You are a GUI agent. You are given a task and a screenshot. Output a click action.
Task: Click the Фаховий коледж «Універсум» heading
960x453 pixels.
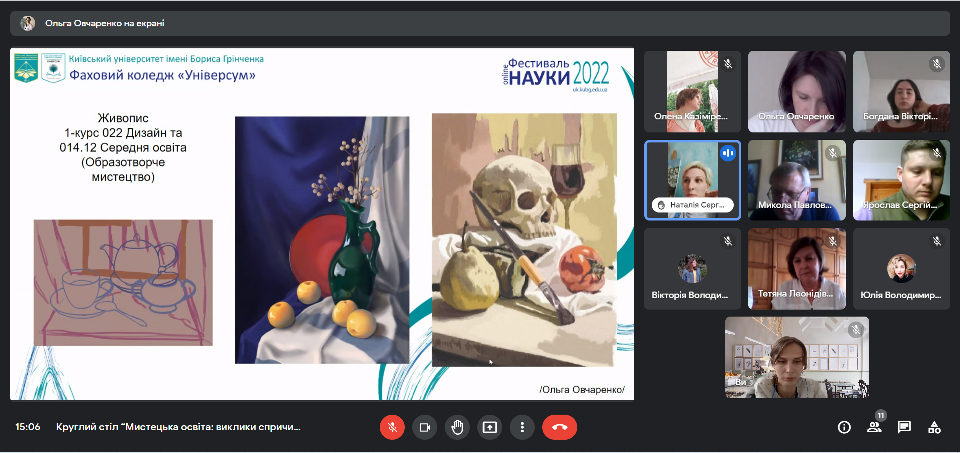(x=162, y=75)
